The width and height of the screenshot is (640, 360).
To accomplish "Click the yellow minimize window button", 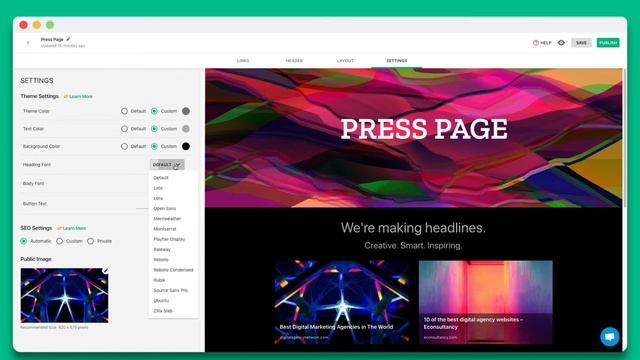I will 37,25.
